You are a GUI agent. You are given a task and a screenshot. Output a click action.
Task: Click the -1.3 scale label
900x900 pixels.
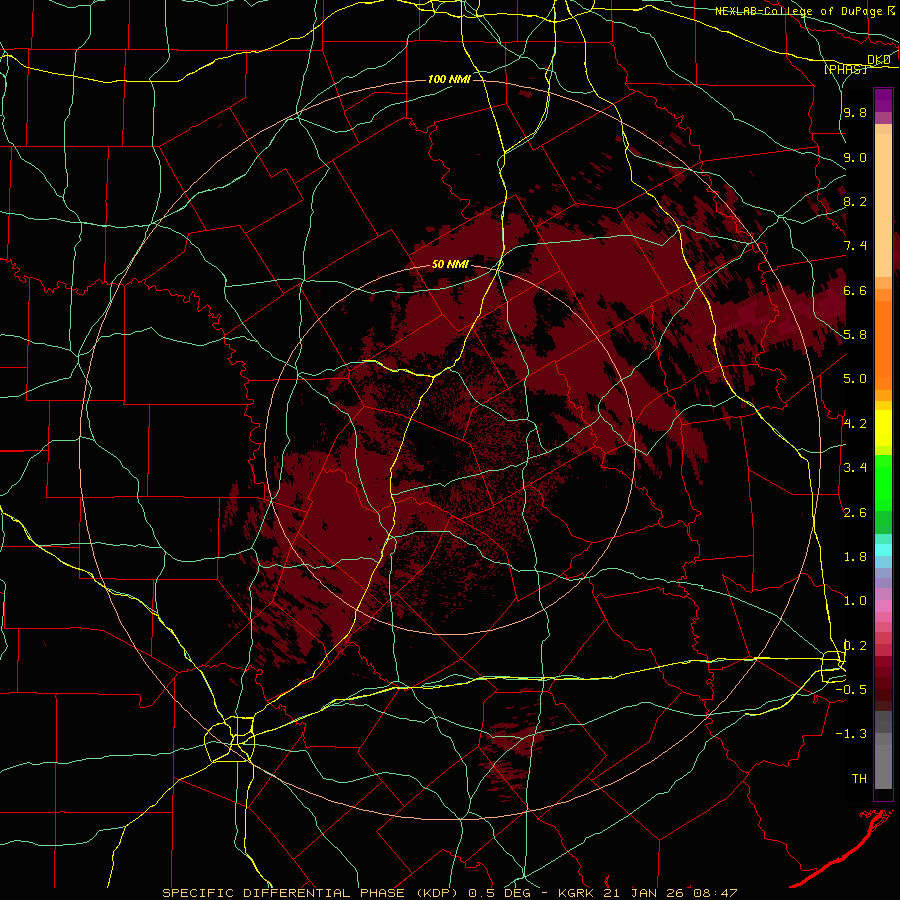pos(851,734)
